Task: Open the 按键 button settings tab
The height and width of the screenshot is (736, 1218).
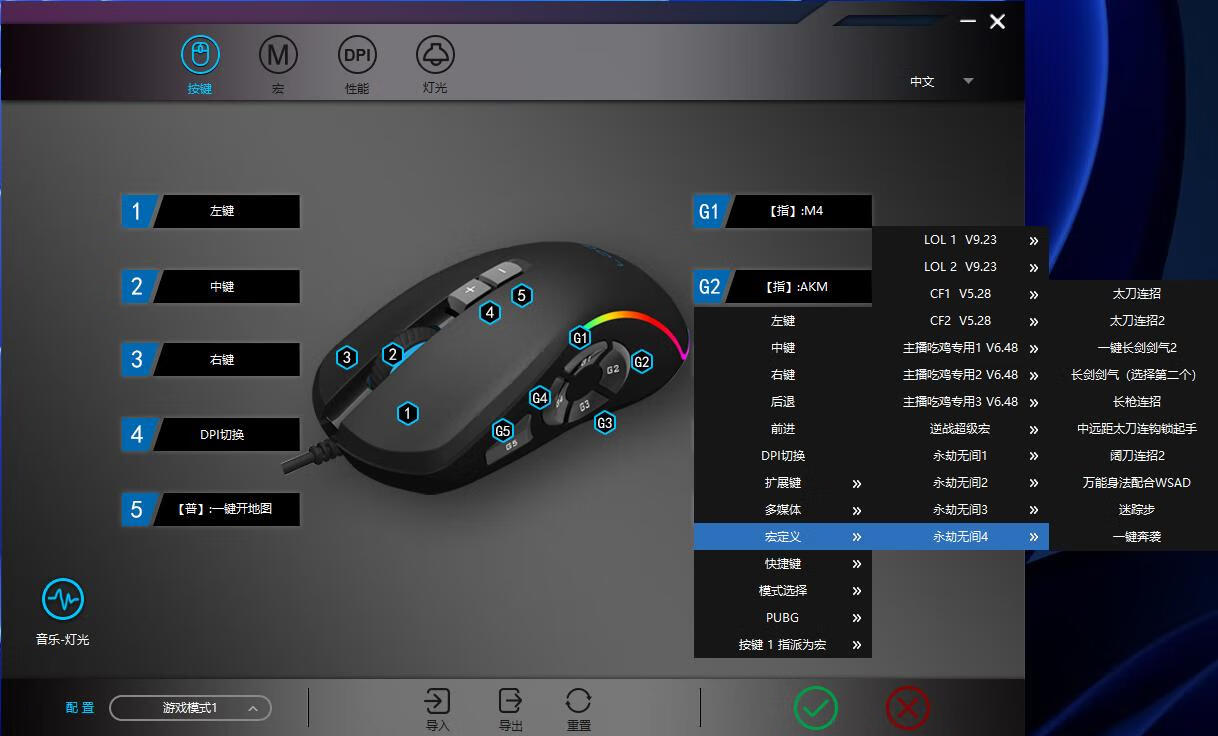Action: click(200, 64)
